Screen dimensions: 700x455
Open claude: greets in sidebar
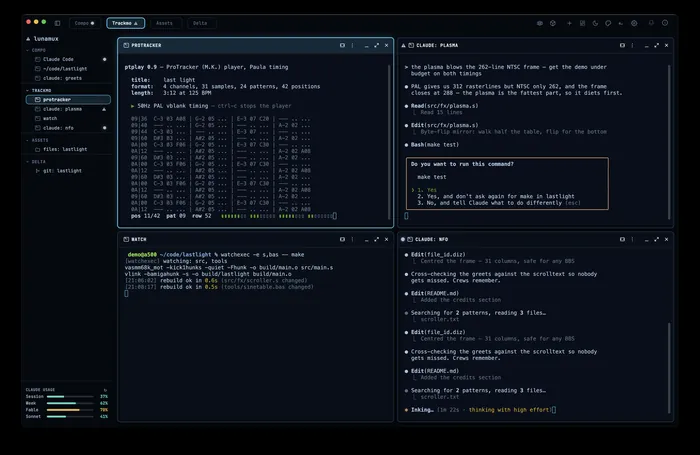68,78
